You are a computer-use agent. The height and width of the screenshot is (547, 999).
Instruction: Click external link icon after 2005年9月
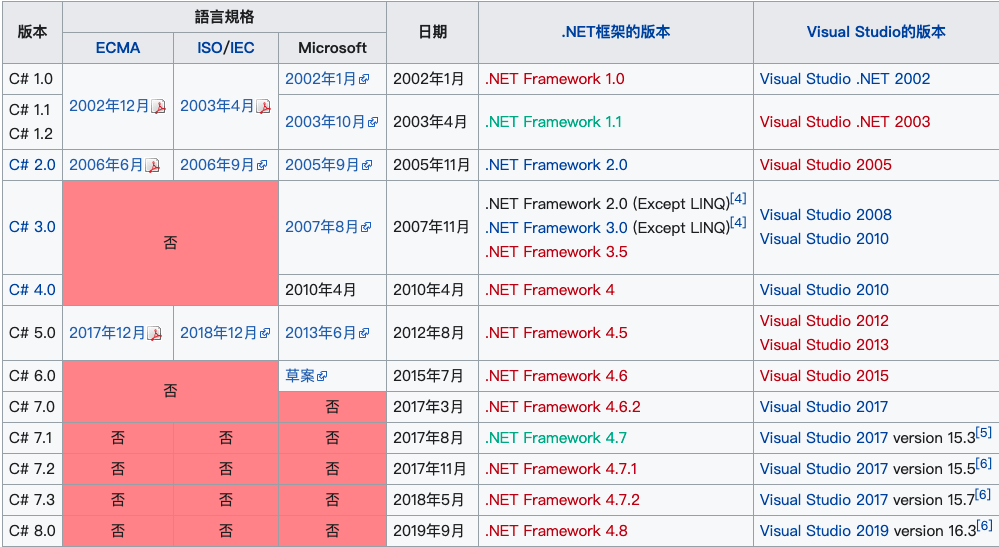[x=367, y=166]
